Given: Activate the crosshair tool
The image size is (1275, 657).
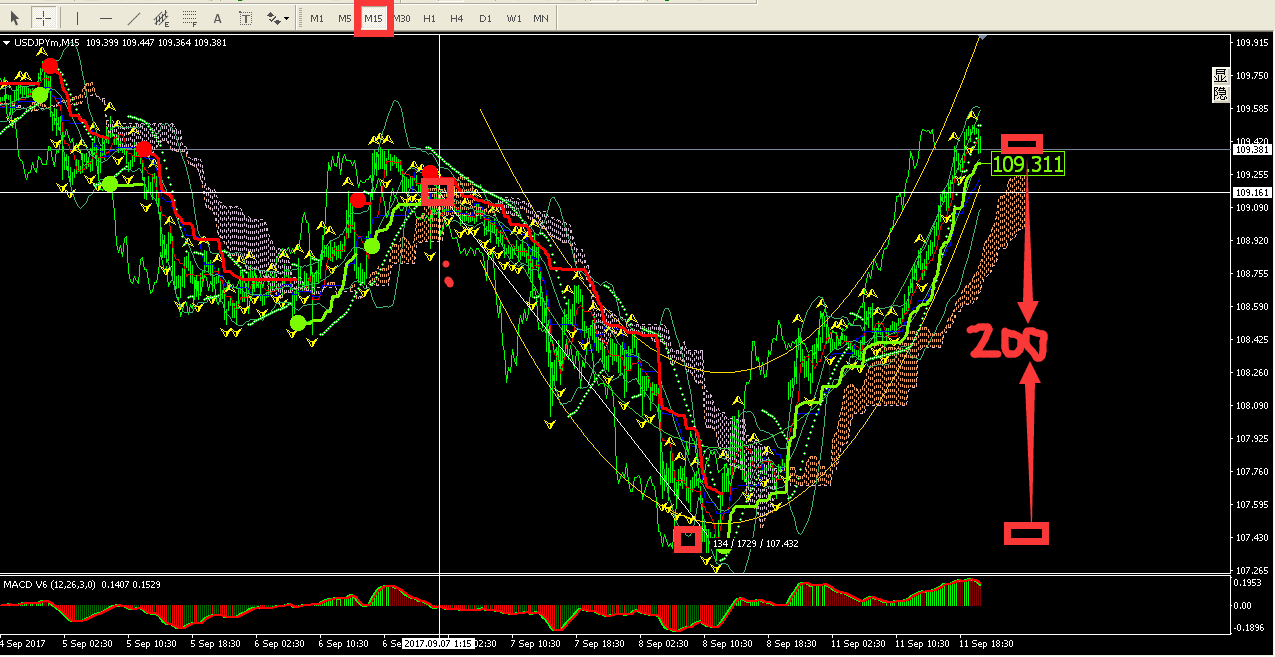Looking at the screenshot, I should 44,18.
